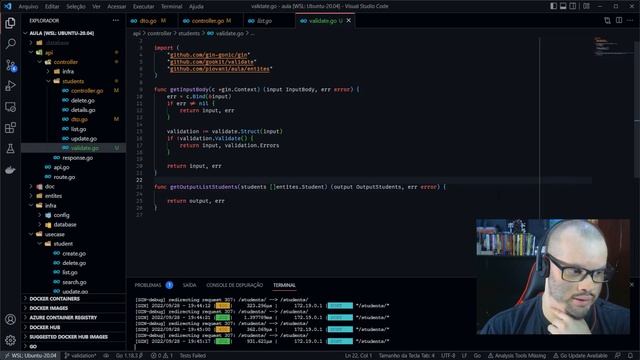Viewport: 640px width, 360px height.
Task: Toggle the bottom panel visibility
Action: [563, 6]
